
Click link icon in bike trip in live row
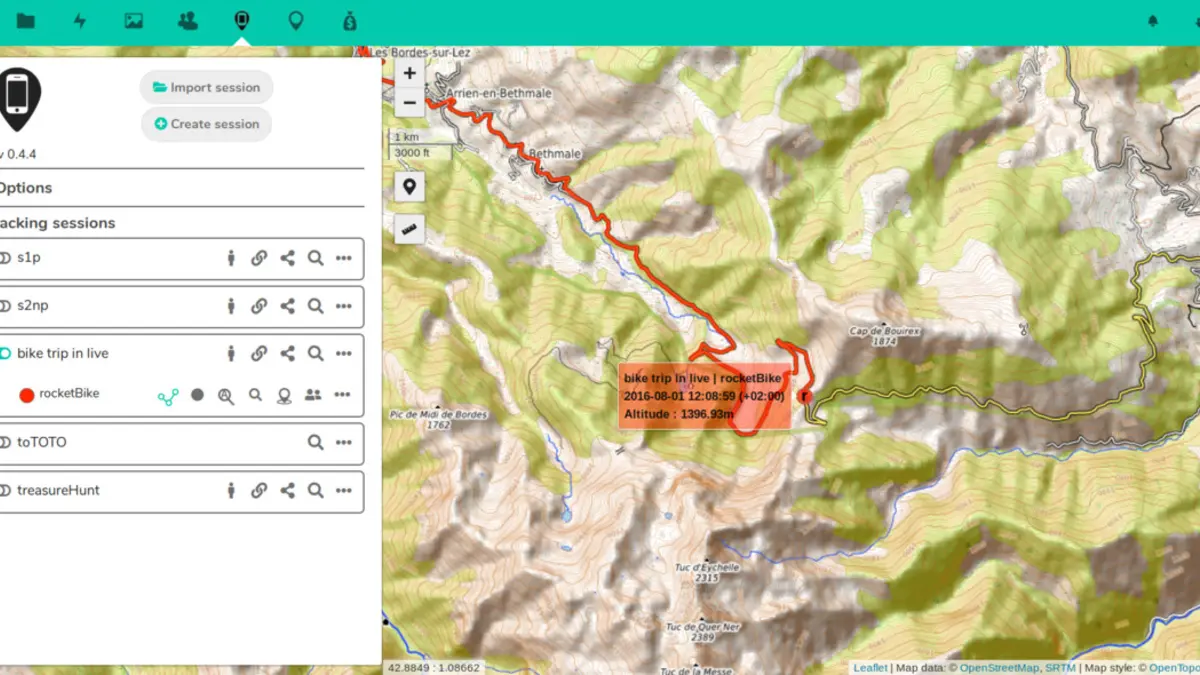[259, 353]
